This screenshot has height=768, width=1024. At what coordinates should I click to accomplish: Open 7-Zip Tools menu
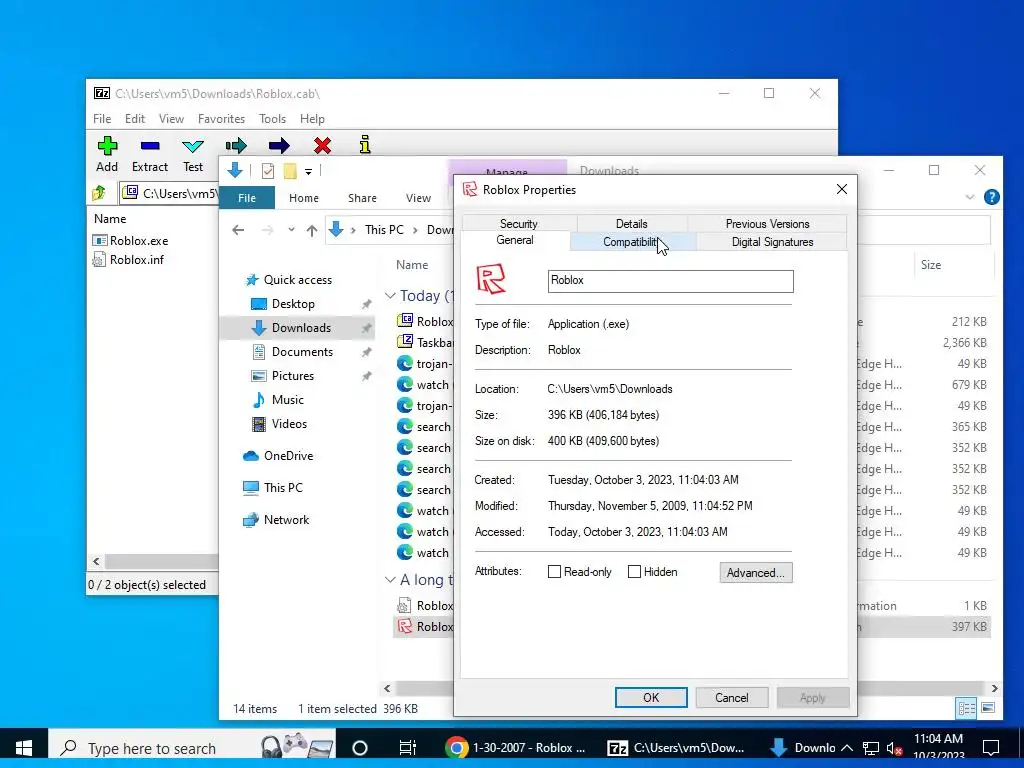point(272,119)
